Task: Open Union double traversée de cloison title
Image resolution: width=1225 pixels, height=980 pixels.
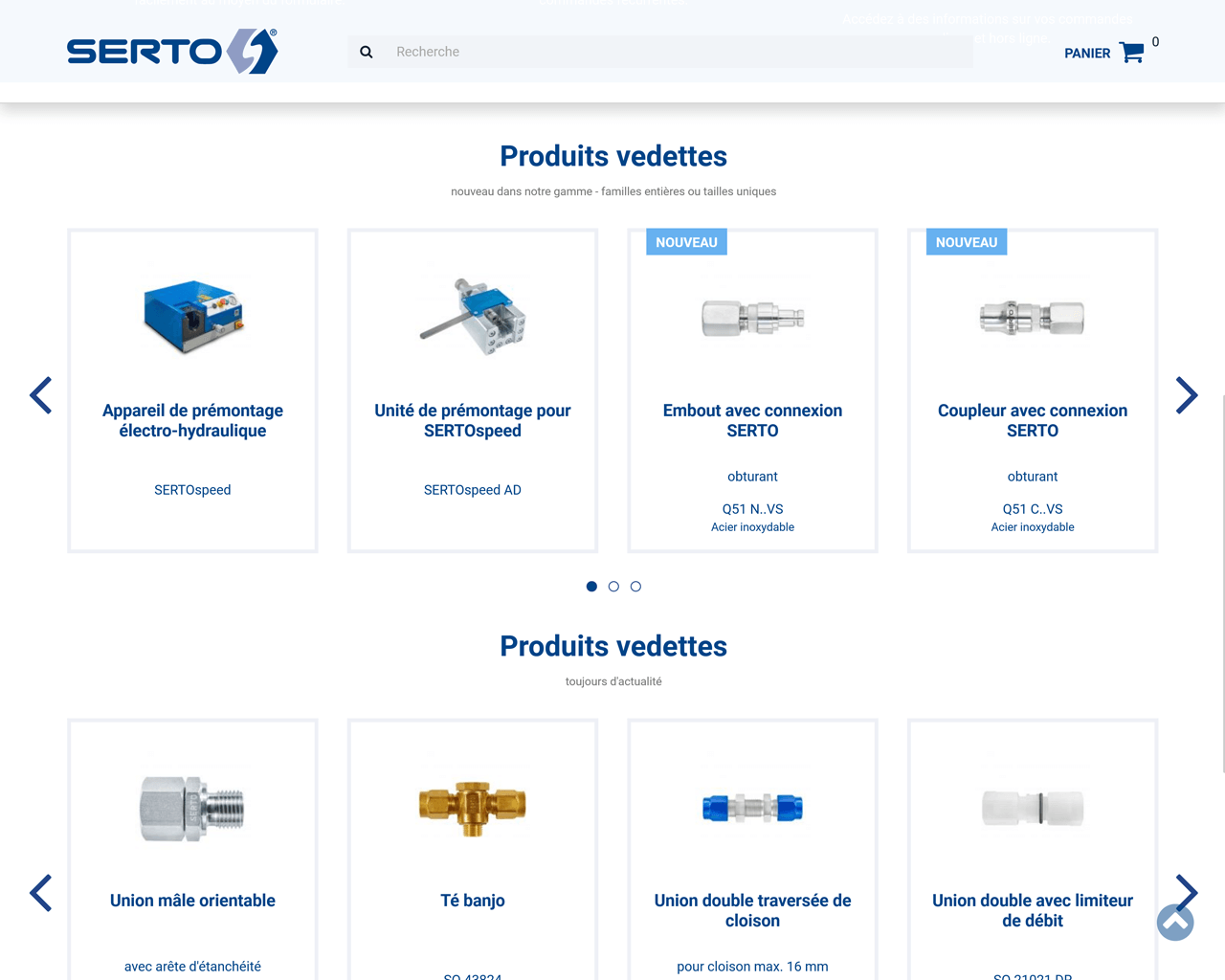Action: [753, 910]
